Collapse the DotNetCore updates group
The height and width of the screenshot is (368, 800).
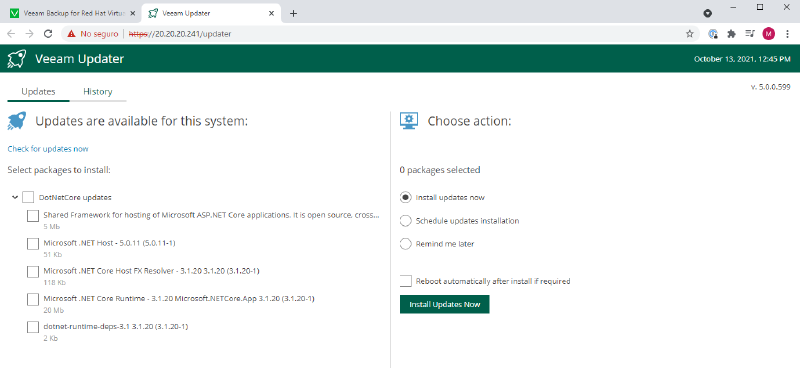15,197
